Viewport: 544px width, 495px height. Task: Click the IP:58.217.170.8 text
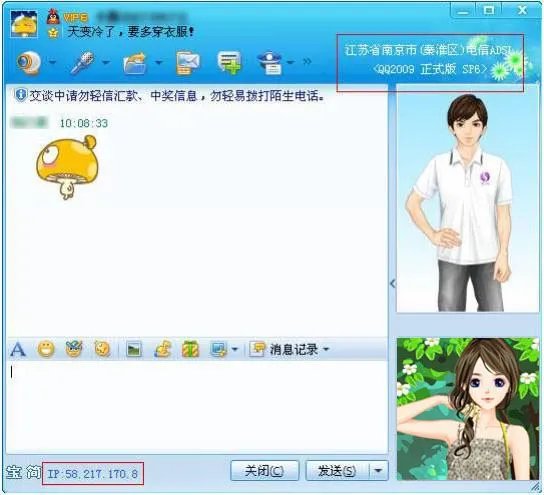pyautogui.click(x=93, y=473)
